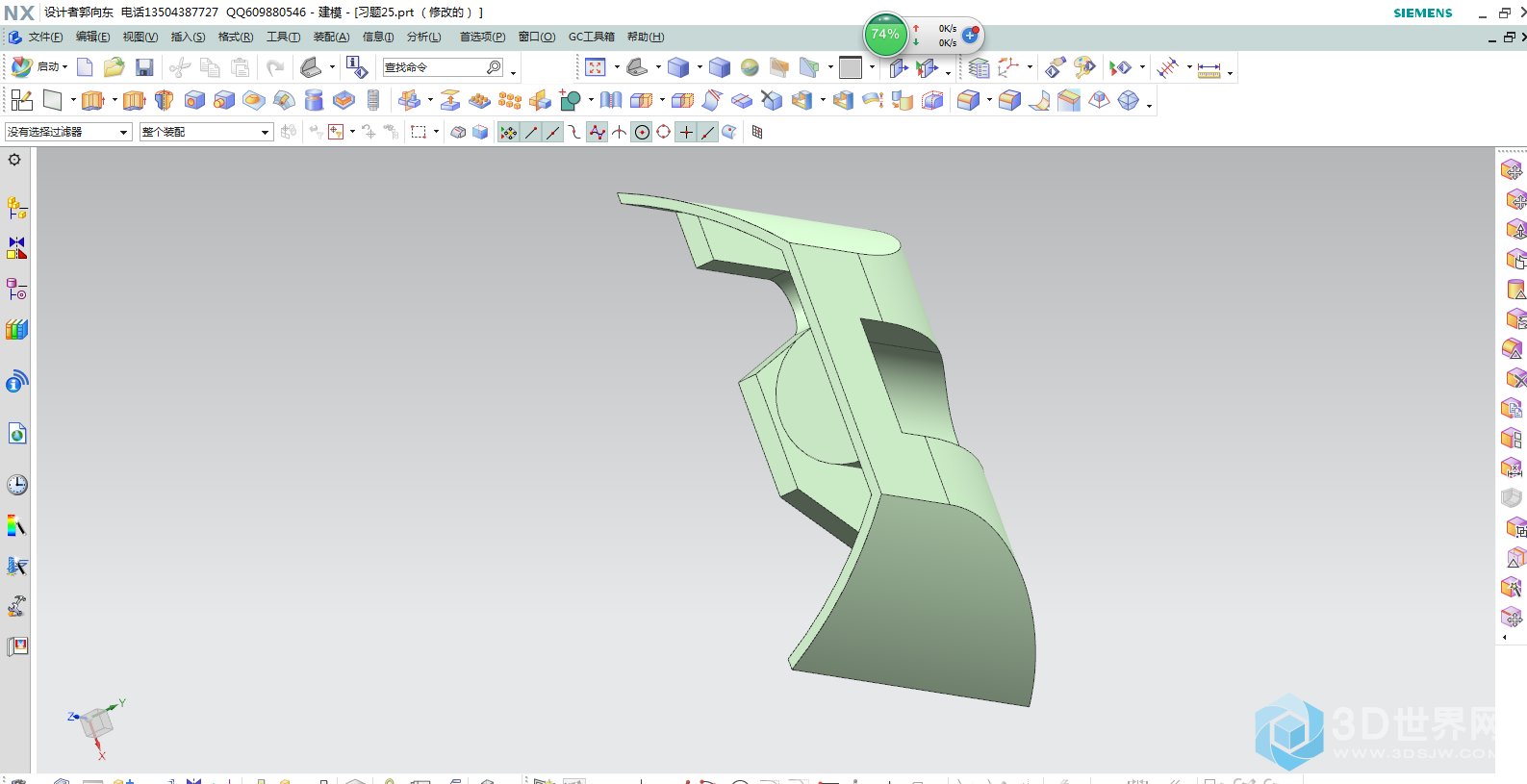Click the green 74% speed indicator widget
Screen dimensions: 1527x784
coord(885,35)
